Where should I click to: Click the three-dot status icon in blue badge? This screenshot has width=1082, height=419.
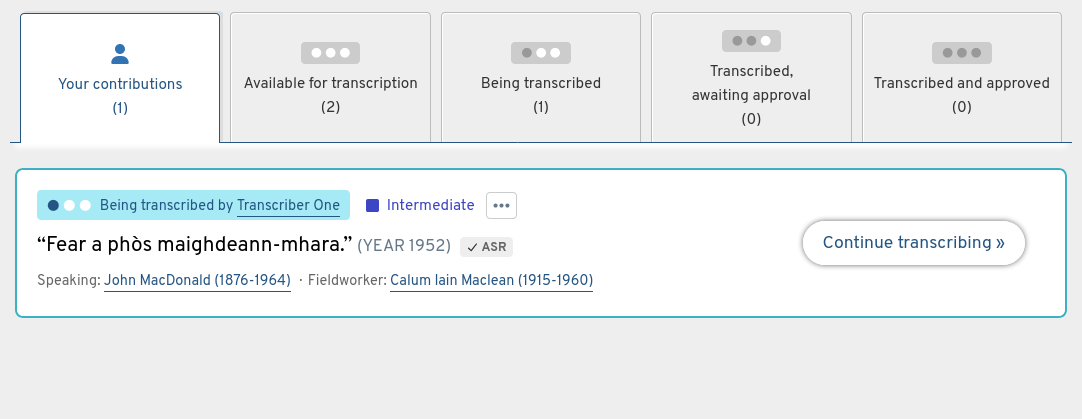(70, 205)
